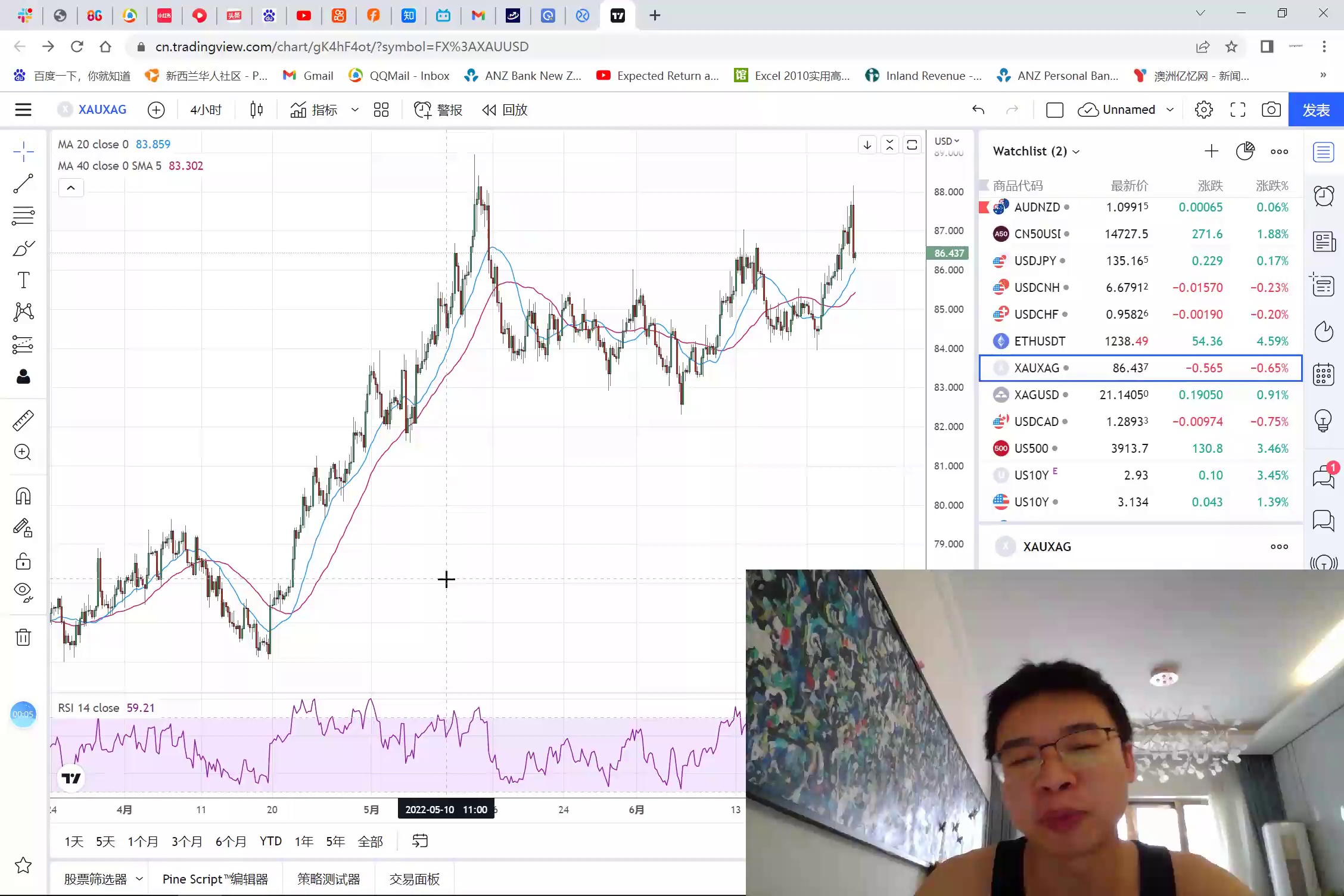Open the alerts clock panel icon
The image size is (1344, 896).
(1324, 196)
